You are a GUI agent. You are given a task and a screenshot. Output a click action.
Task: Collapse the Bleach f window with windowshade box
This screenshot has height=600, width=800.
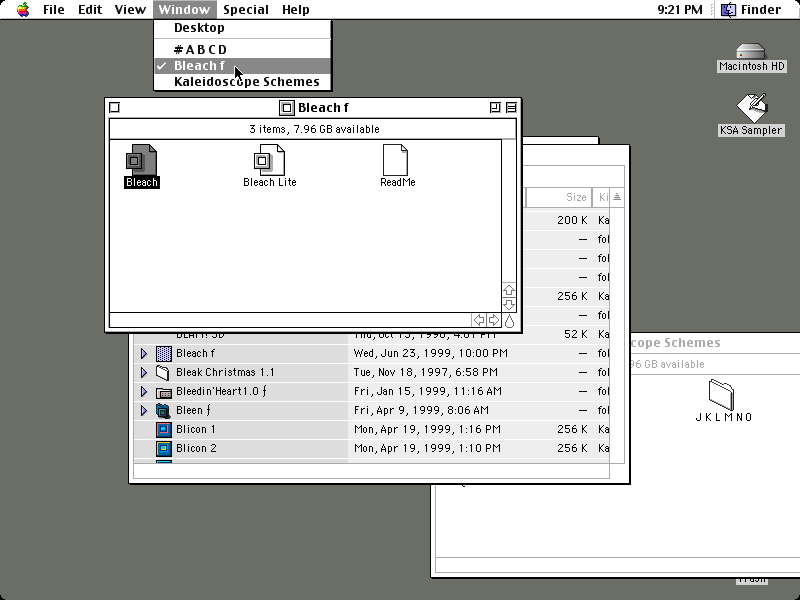(511, 108)
